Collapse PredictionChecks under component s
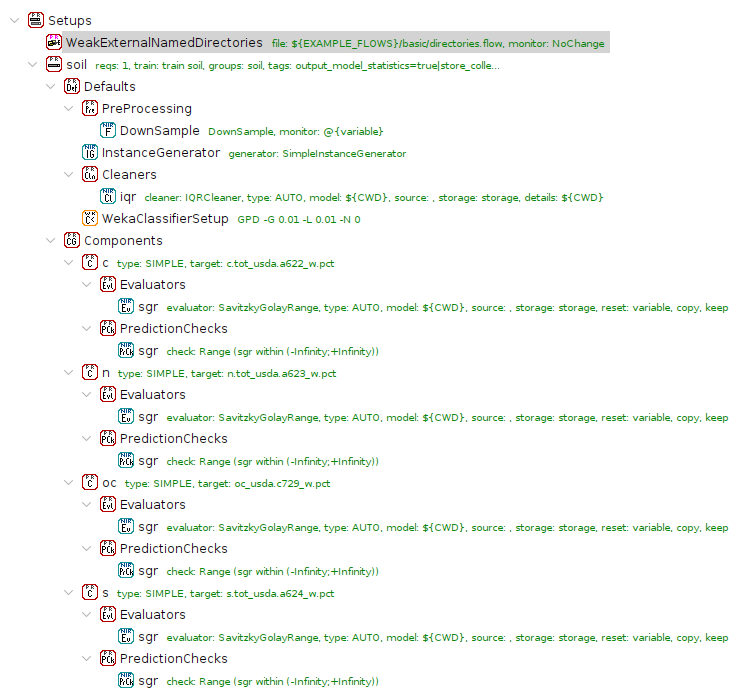 point(86,658)
